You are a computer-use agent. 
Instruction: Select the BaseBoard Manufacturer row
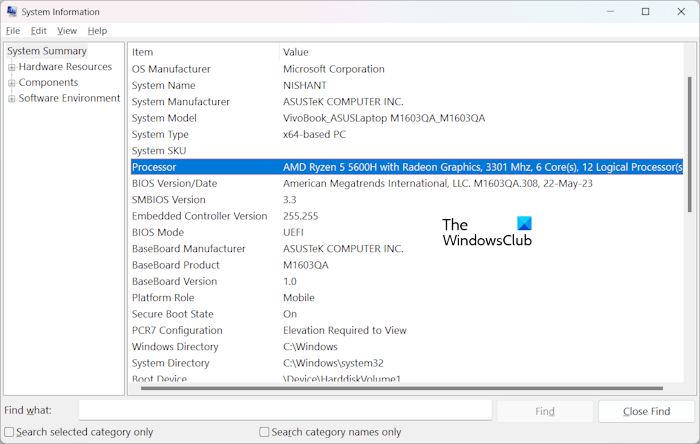click(407, 249)
